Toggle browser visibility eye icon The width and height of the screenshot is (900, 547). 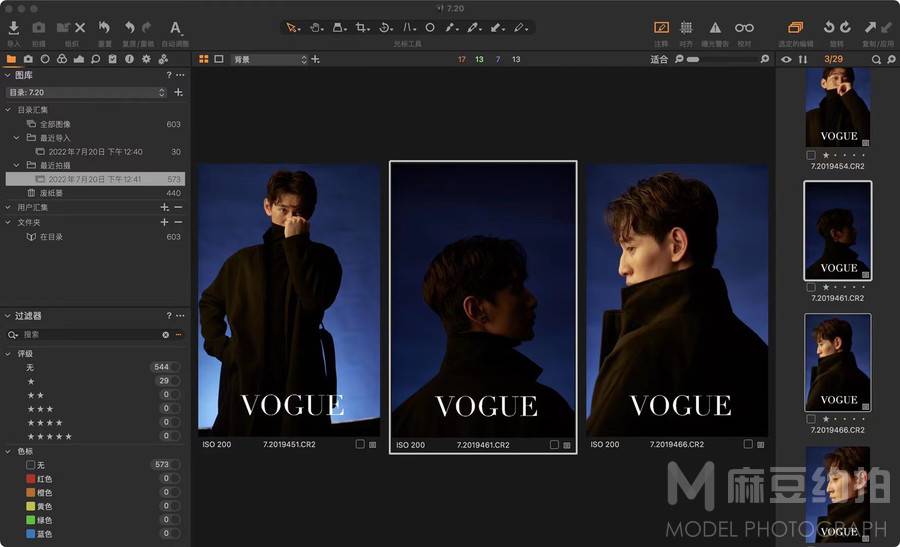pos(786,59)
